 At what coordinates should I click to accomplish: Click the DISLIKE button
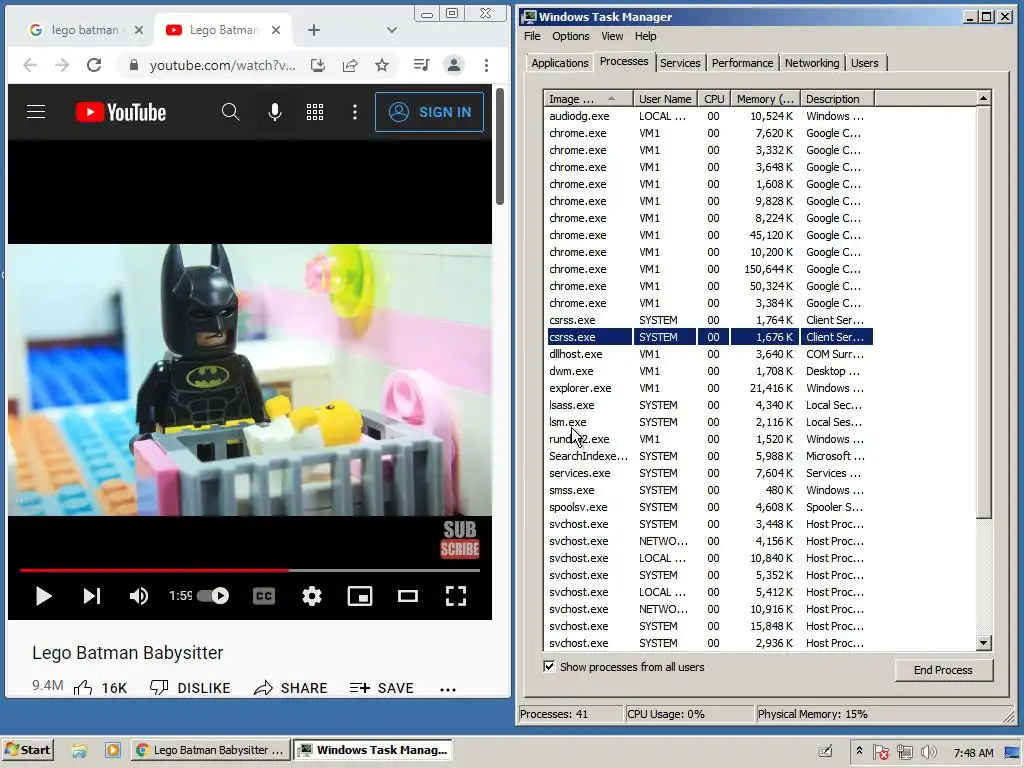[190, 688]
